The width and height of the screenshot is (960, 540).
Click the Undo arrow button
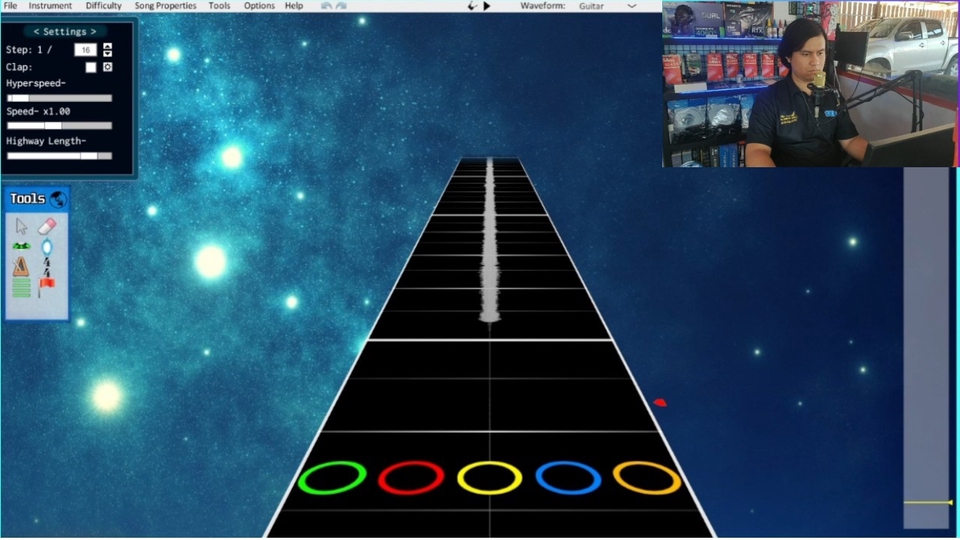click(326, 6)
